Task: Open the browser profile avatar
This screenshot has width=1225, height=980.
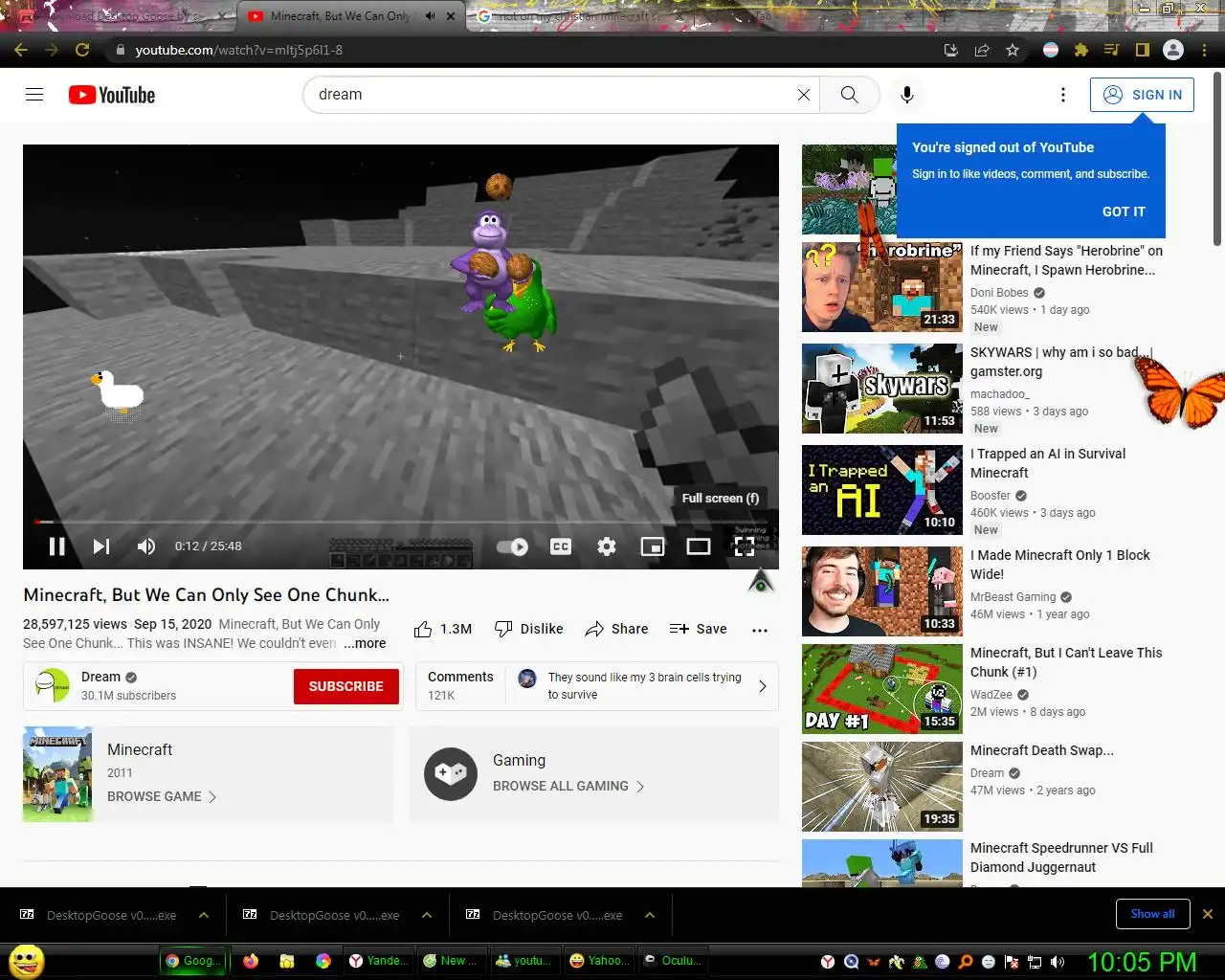Action: pyautogui.click(x=1173, y=50)
